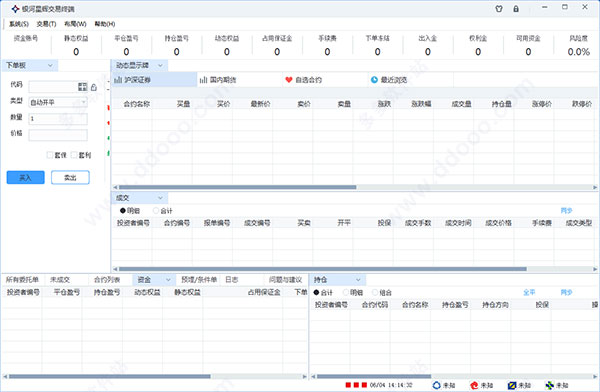600x392 pixels.
Task: Click the 风险度 0.0% value
Action: point(579,52)
